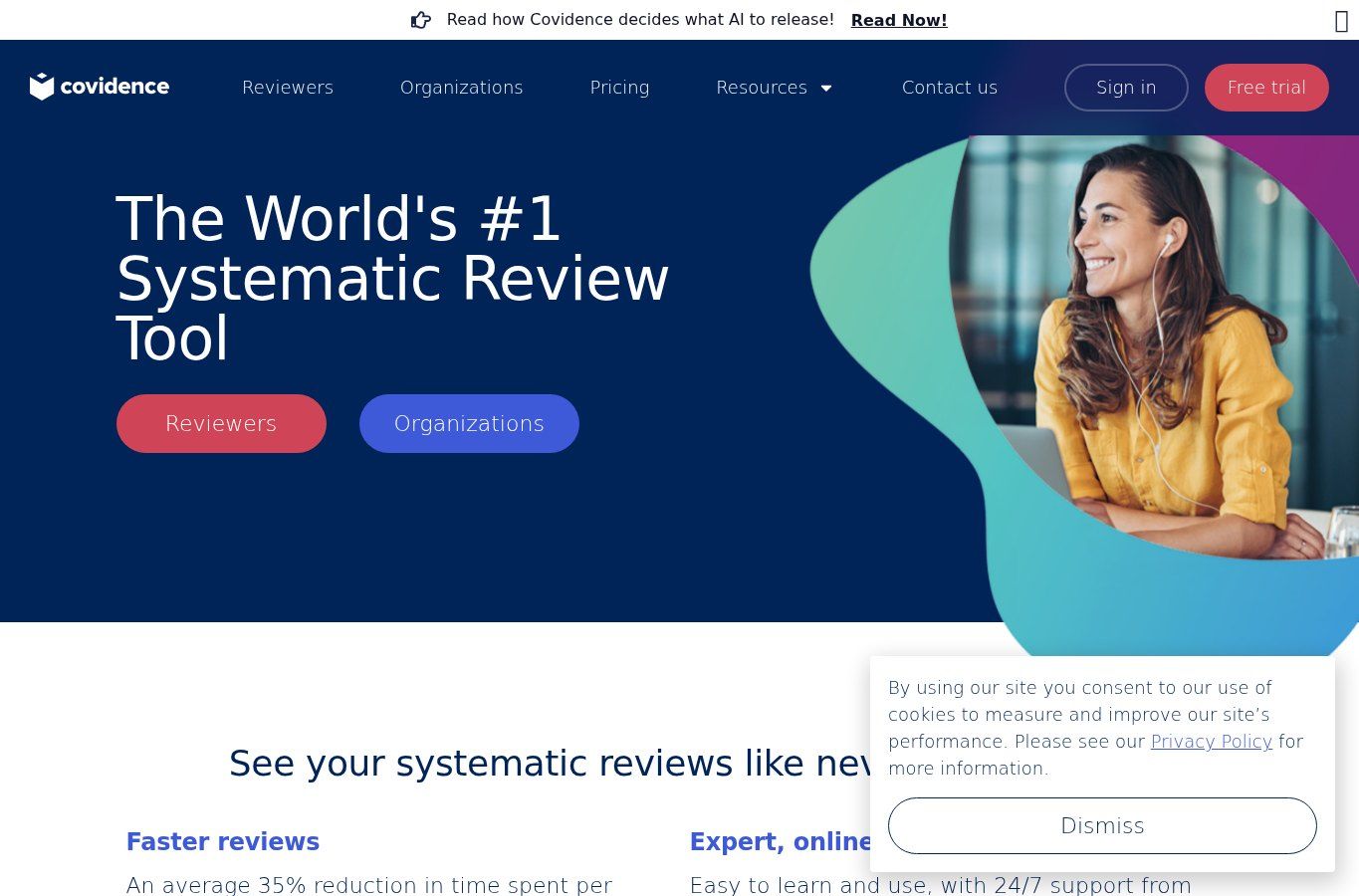
Task: Click the pointing hand icon in announcement bar
Action: click(x=421, y=20)
